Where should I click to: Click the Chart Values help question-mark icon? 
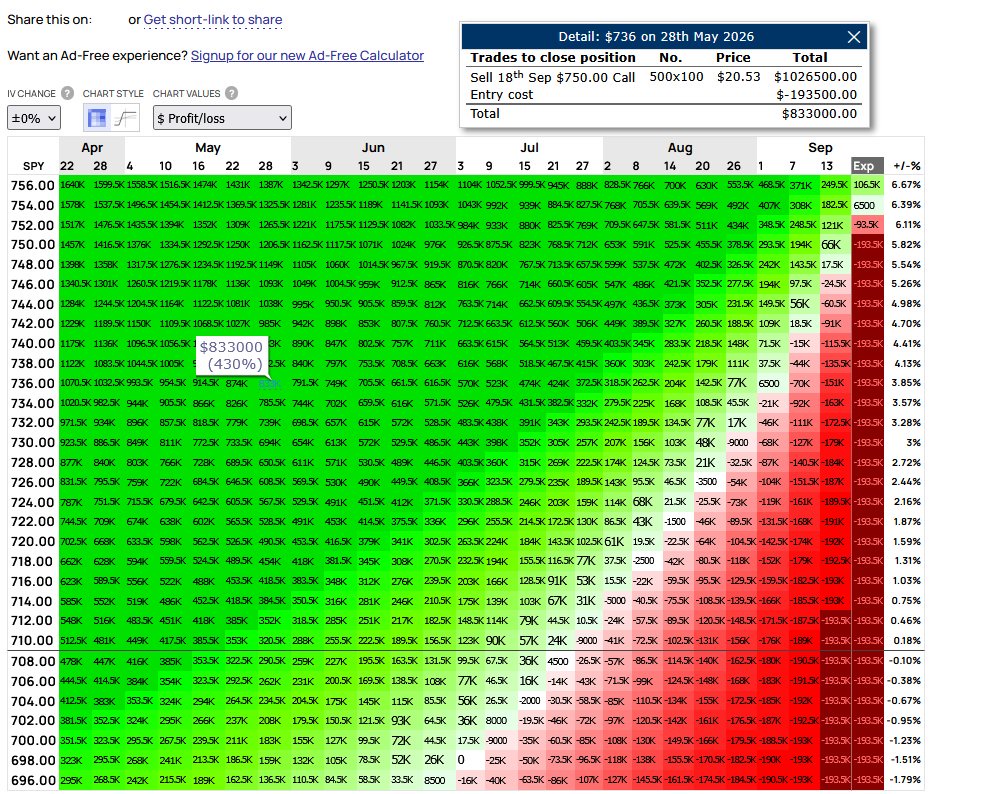coord(231,93)
